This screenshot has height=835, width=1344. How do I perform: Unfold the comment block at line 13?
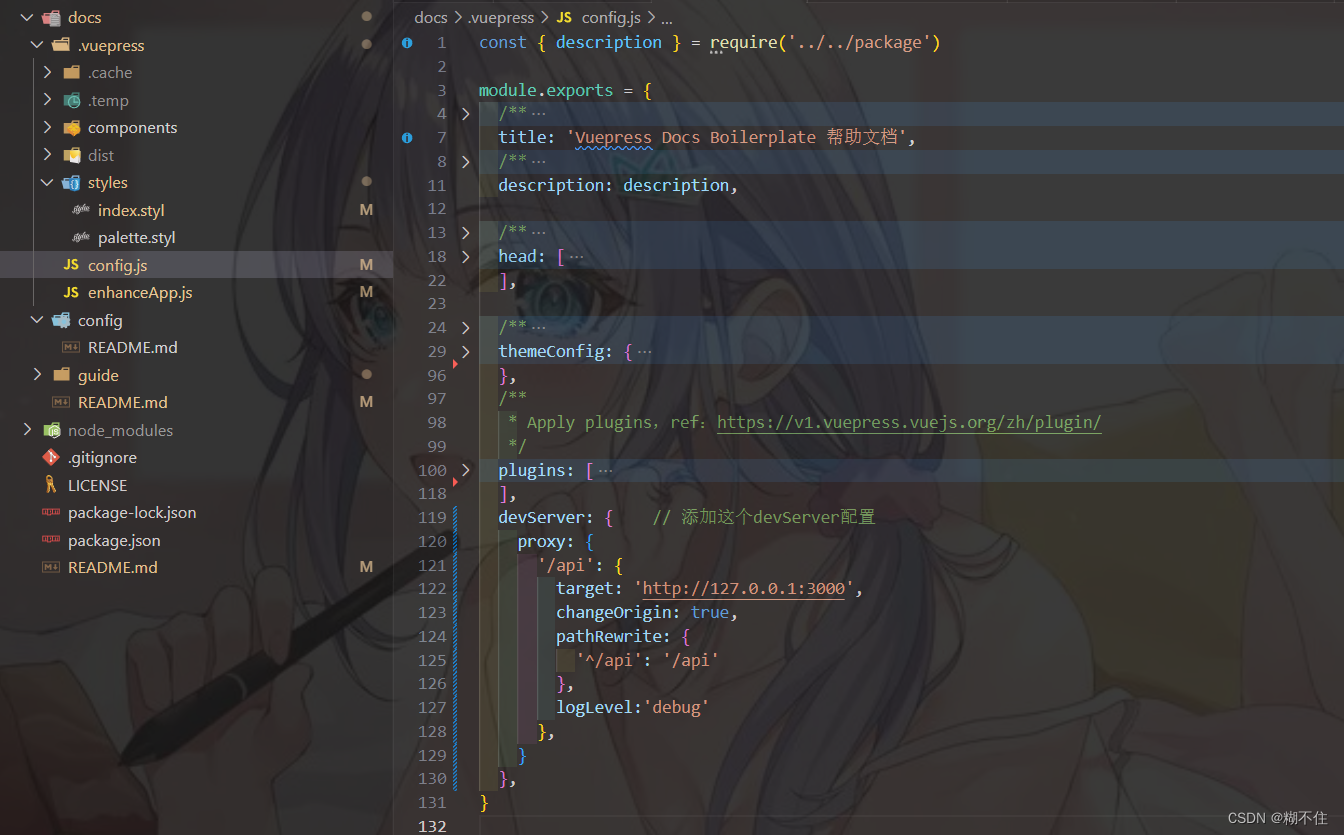point(465,232)
